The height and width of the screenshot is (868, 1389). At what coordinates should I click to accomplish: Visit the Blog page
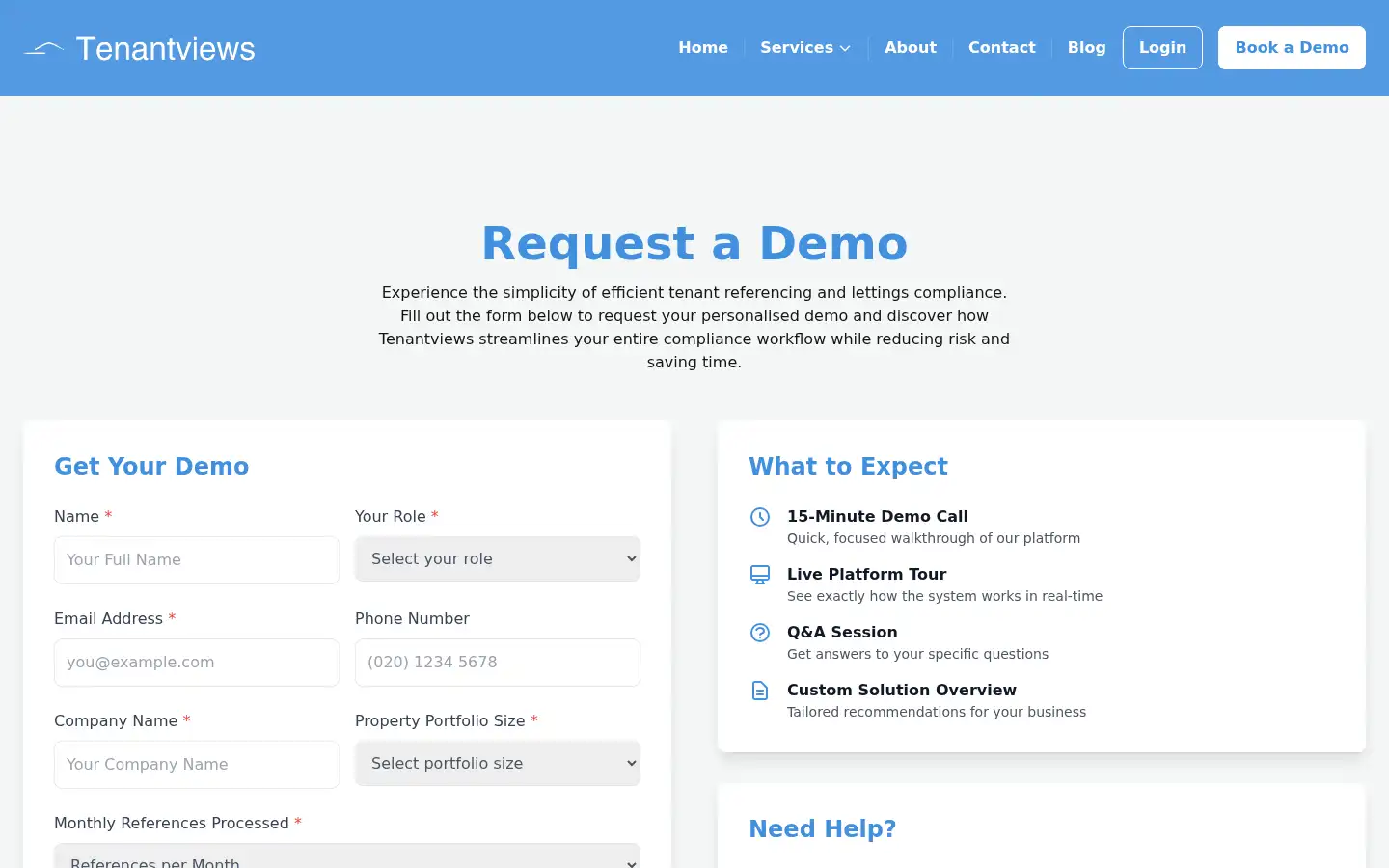(x=1086, y=48)
